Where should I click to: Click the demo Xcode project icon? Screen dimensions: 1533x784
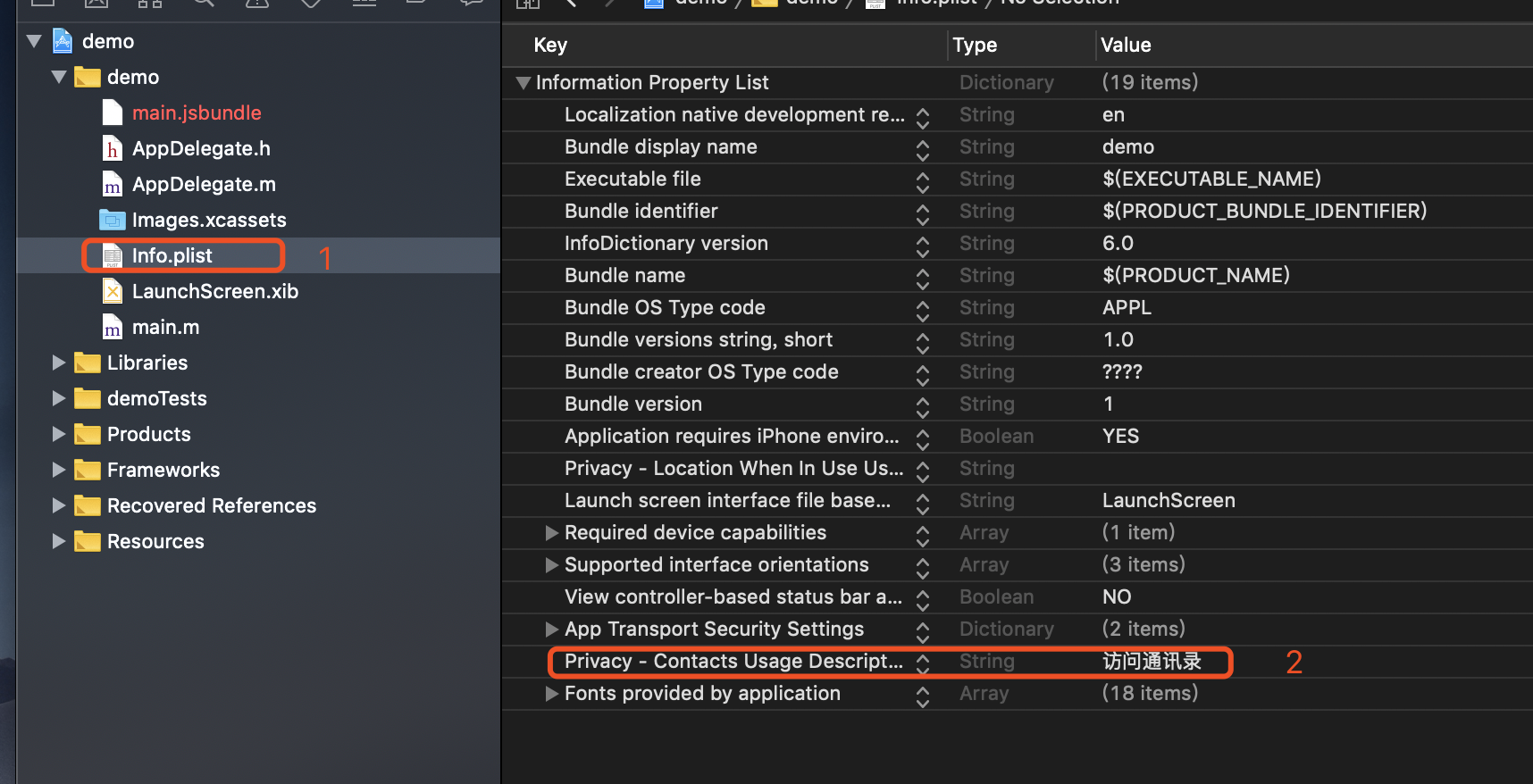point(63,41)
